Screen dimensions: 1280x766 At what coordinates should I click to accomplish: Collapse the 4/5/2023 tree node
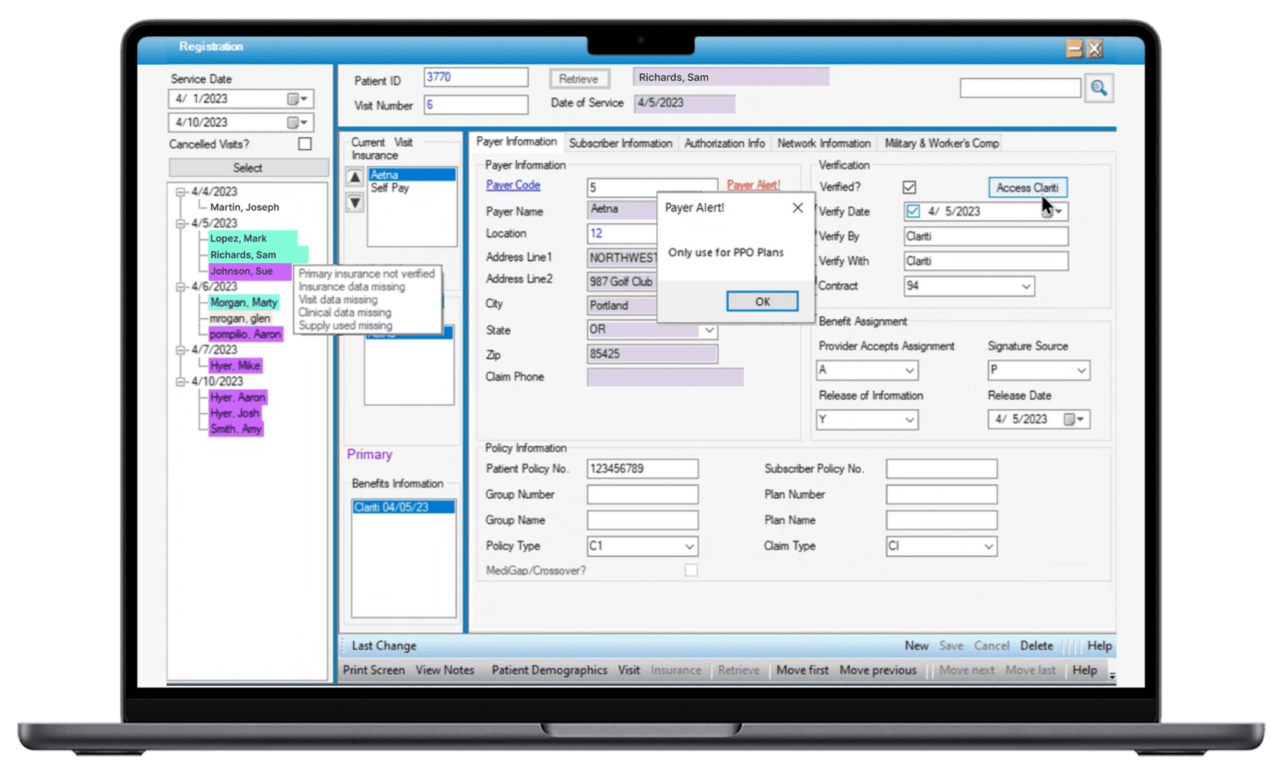181,224
